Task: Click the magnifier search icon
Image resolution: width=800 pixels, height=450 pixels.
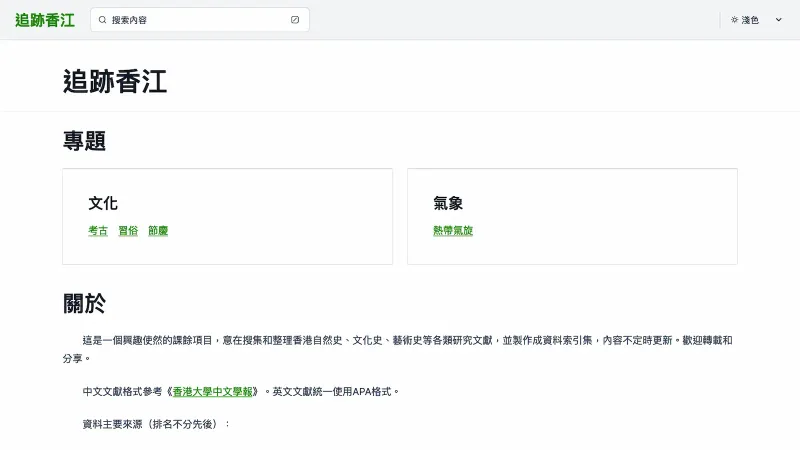Action: [x=103, y=20]
